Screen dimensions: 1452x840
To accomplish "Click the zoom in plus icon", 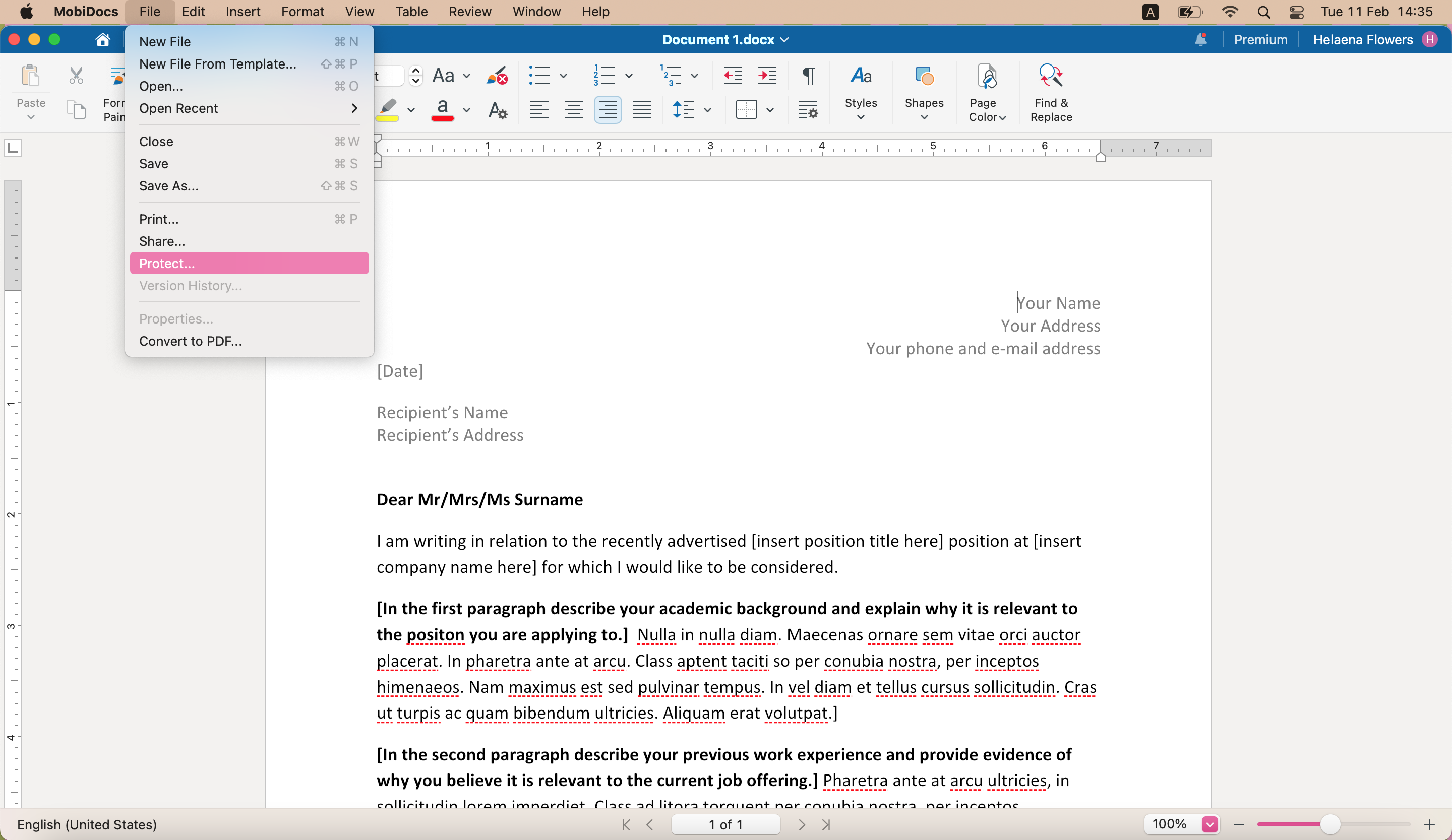I will (1429, 825).
